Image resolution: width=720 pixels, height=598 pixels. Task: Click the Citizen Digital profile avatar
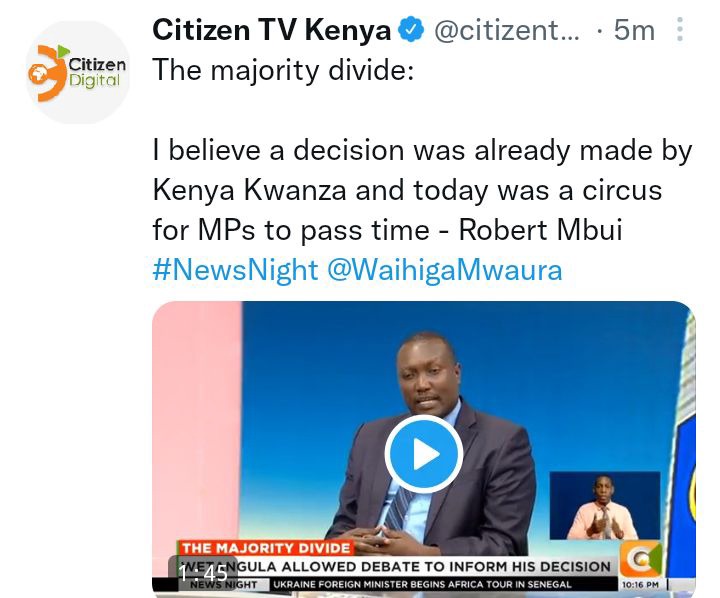(x=78, y=72)
